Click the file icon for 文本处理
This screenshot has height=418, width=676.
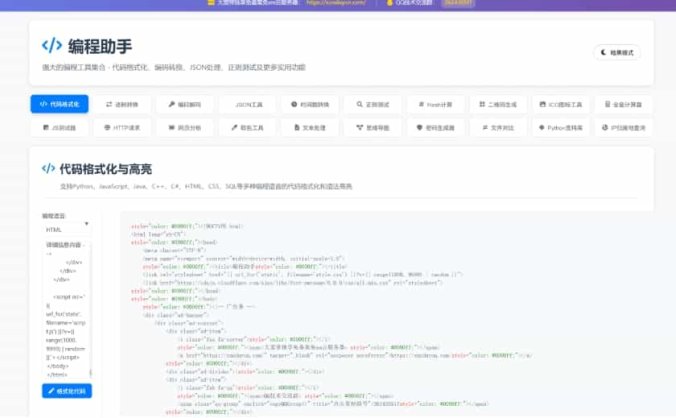(297, 128)
